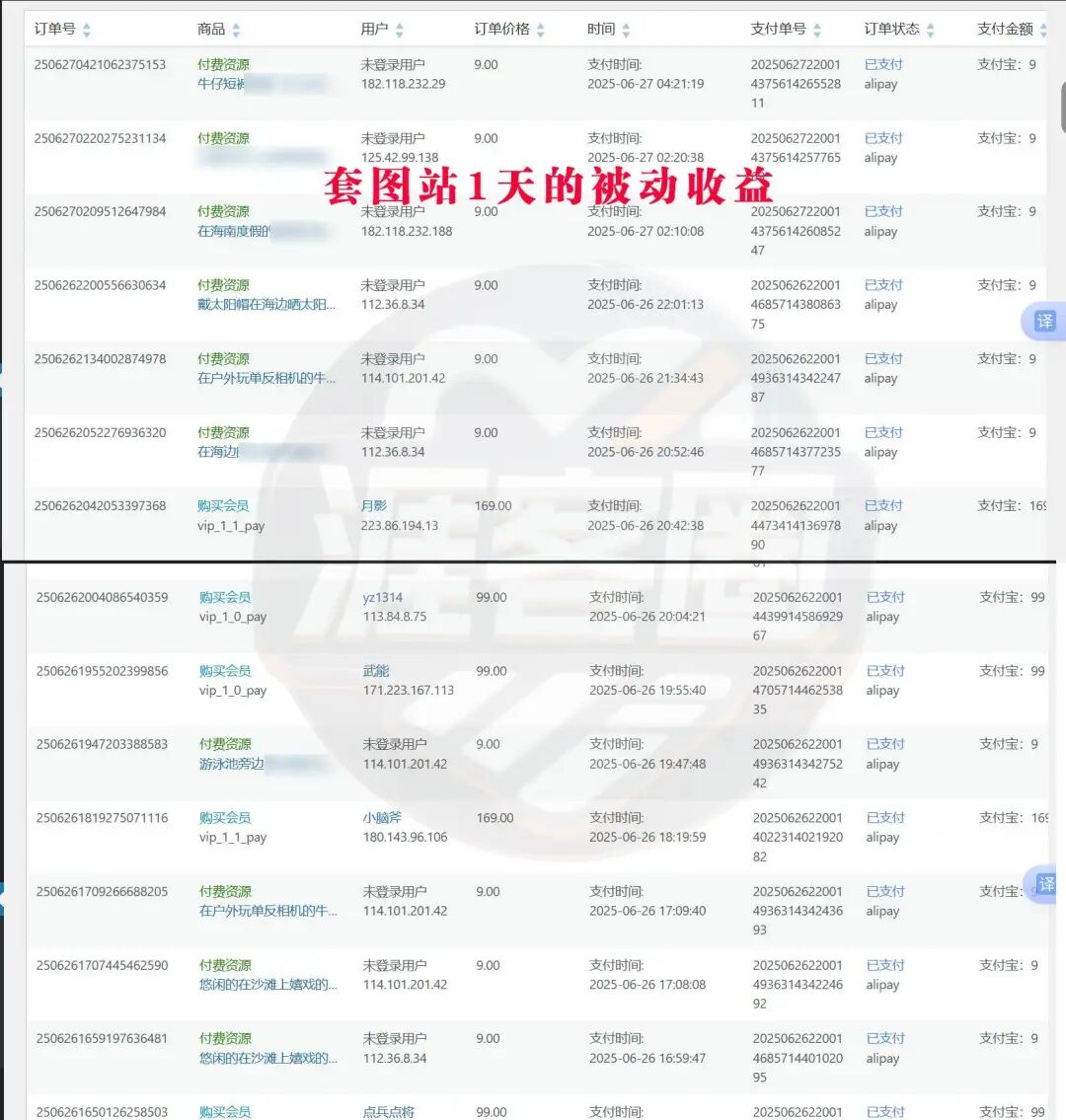This screenshot has width=1066, height=1120.
Task: Open the 武能 user link
Action: click(x=375, y=670)
